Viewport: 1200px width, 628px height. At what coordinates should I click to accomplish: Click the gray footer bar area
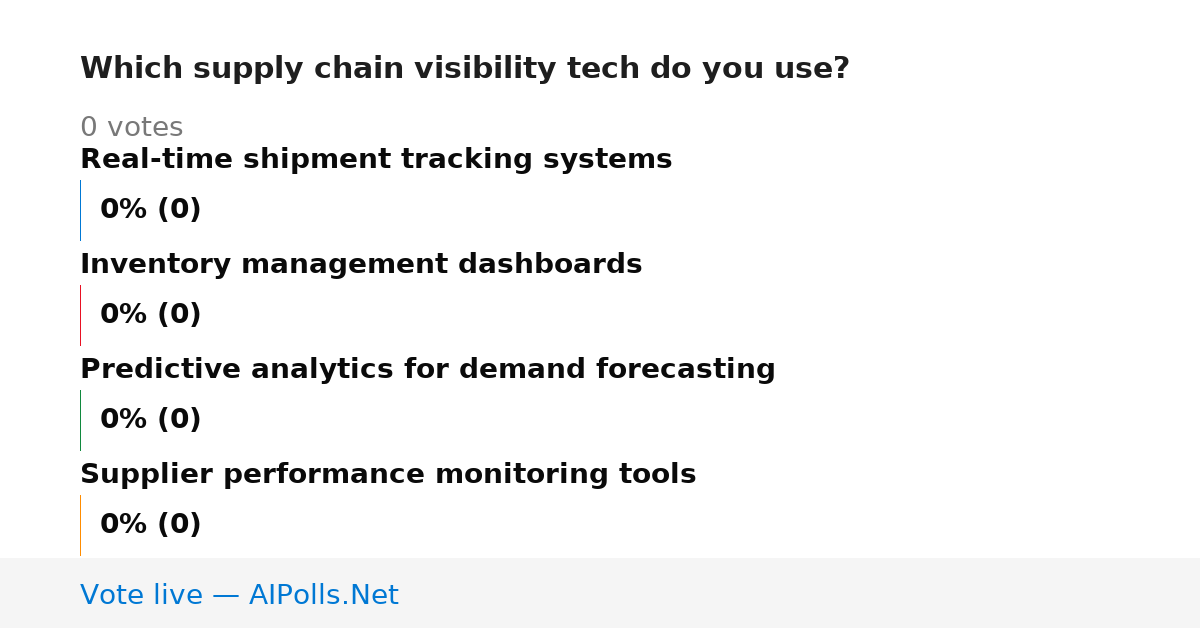tap(600, 593)
